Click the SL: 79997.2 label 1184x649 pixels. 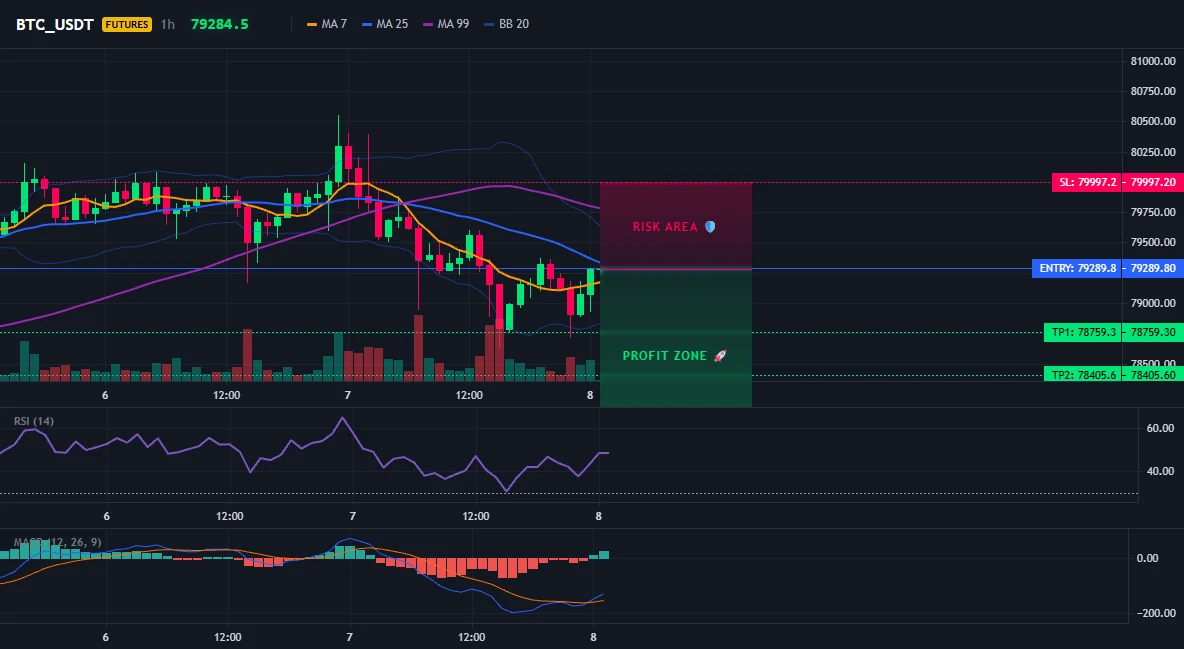pos(1087,182)
